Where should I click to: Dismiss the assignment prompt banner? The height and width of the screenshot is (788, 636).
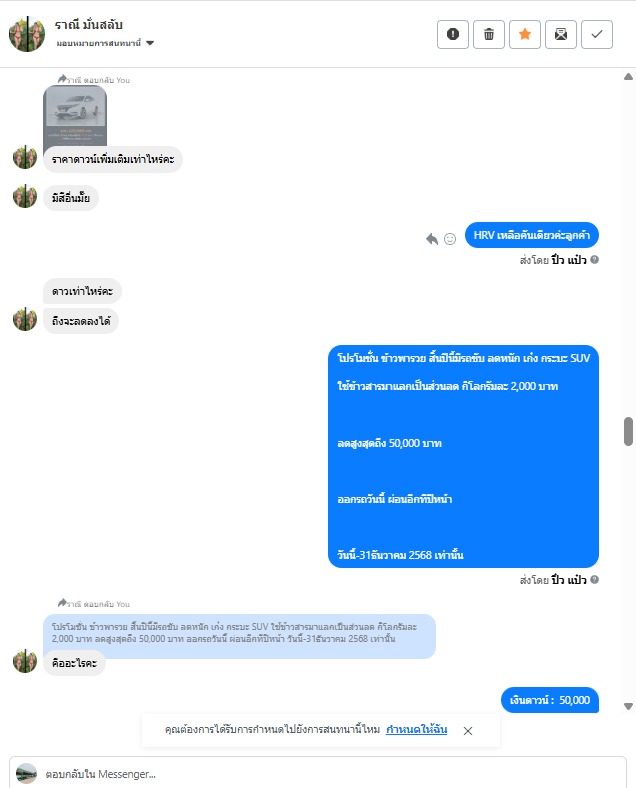point(468,731)
